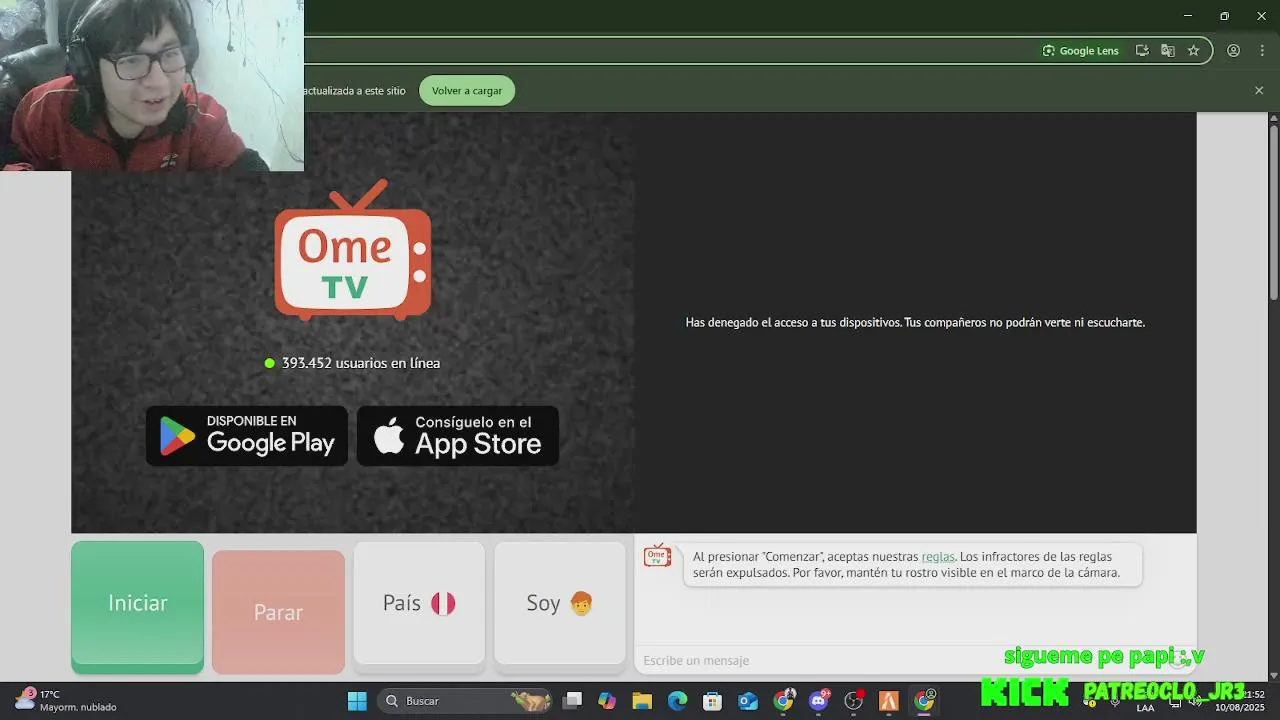Open Microsoft Edge from the taskbar
Image resolution: width=1280 pixels, height=720 pixels.
(677, 701)
